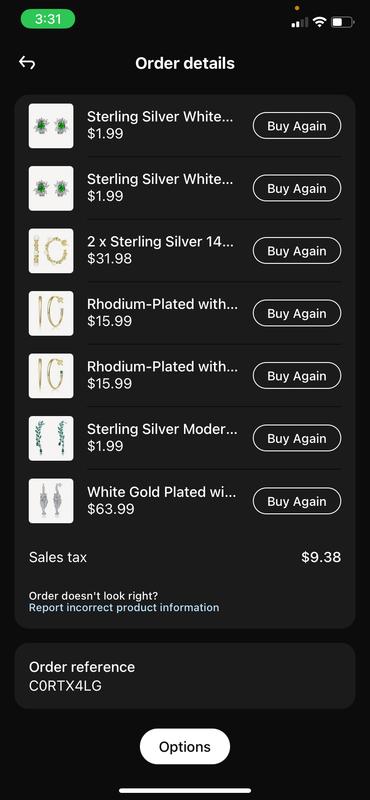View the gold hoop earrings set thumbnail

click(x=51, y=251)
